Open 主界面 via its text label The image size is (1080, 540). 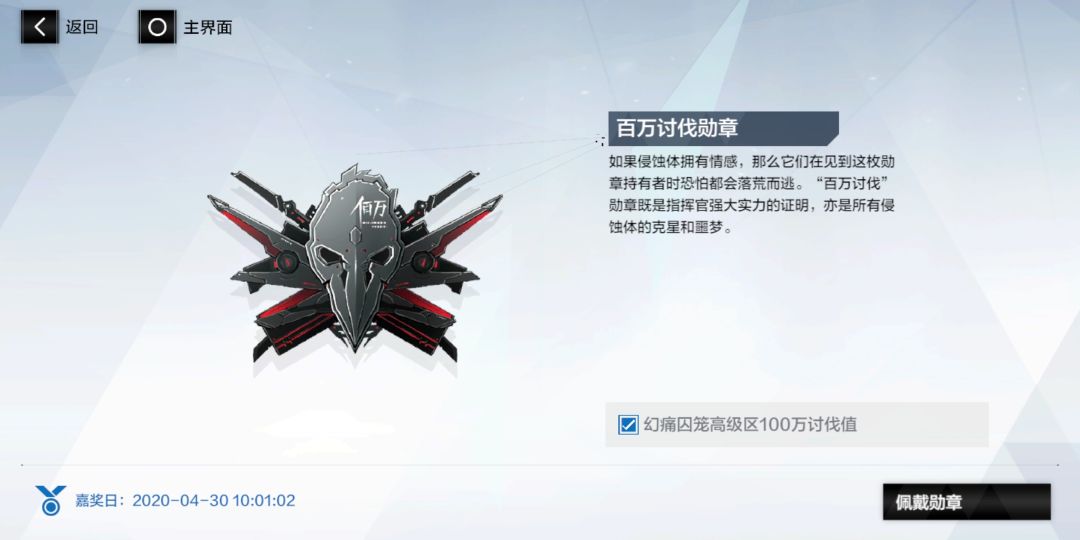pos(207,28)
